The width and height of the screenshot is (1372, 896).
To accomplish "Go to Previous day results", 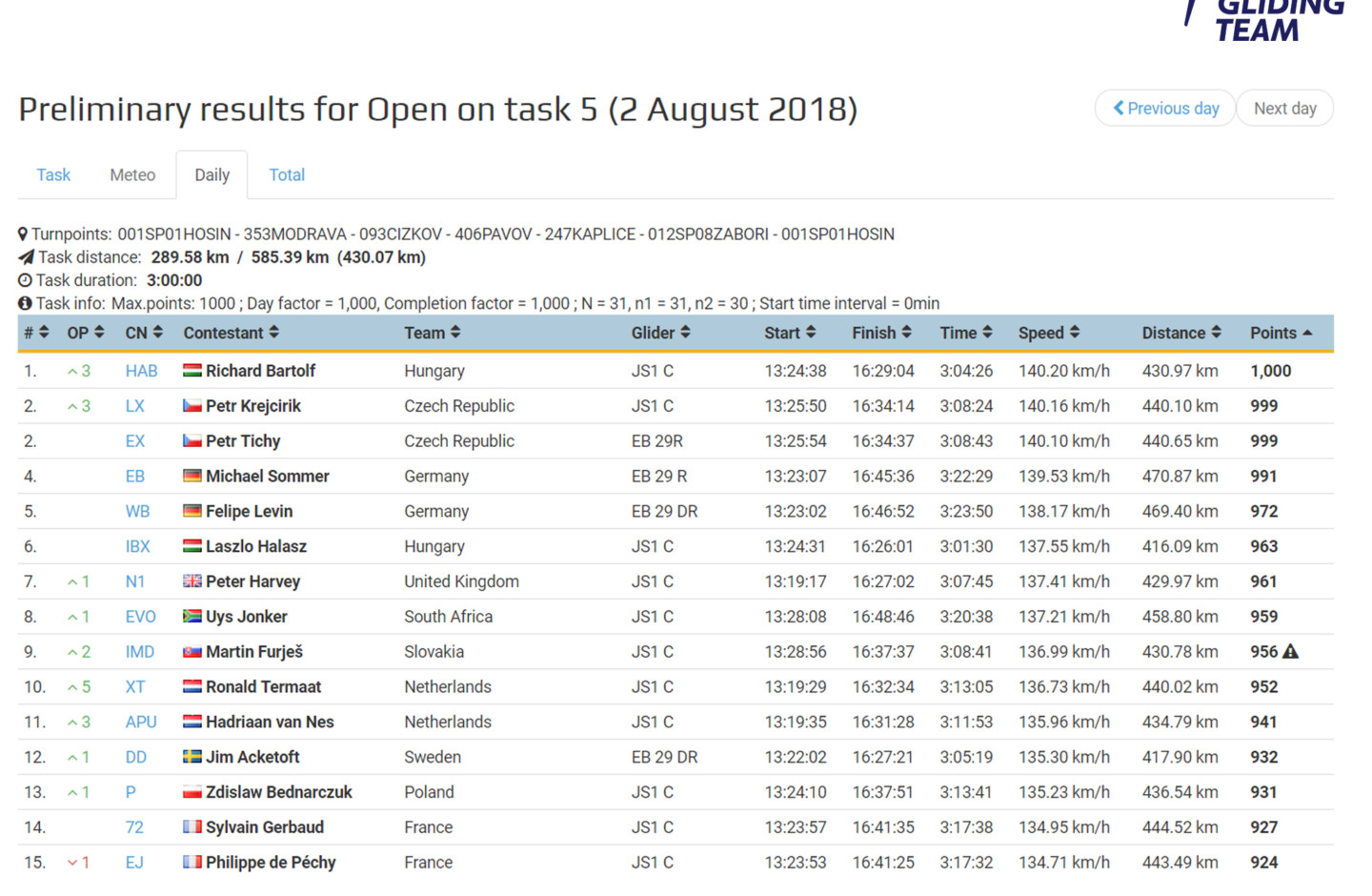I will coord(1165,109).
